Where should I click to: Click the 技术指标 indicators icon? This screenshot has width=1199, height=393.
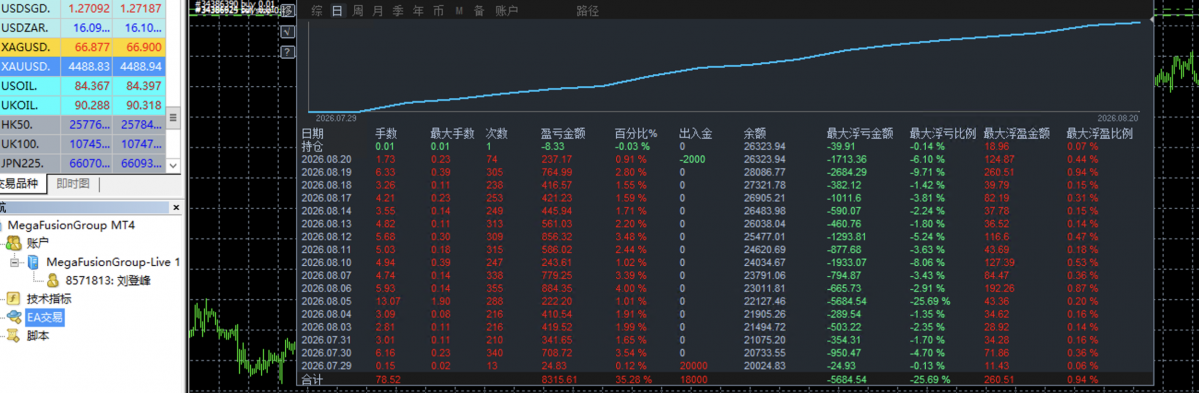click(x=13, y=299)
